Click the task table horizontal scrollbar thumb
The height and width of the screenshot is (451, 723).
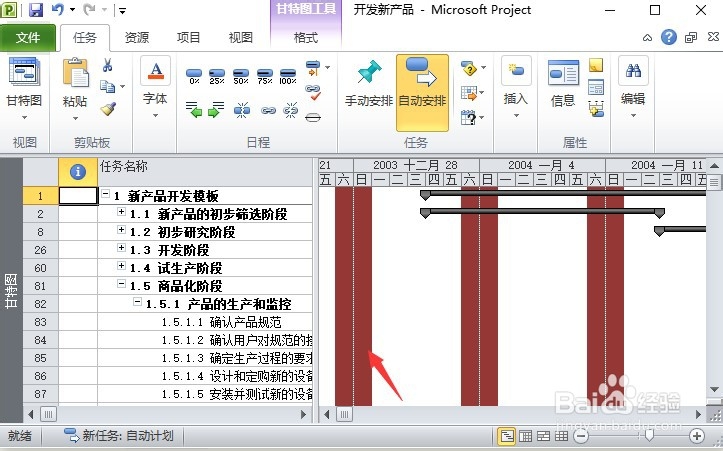[48, 414]
